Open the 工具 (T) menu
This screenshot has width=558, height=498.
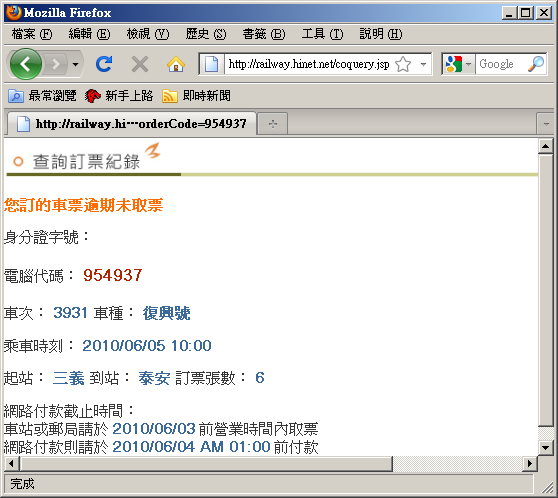tap(322, 34)
